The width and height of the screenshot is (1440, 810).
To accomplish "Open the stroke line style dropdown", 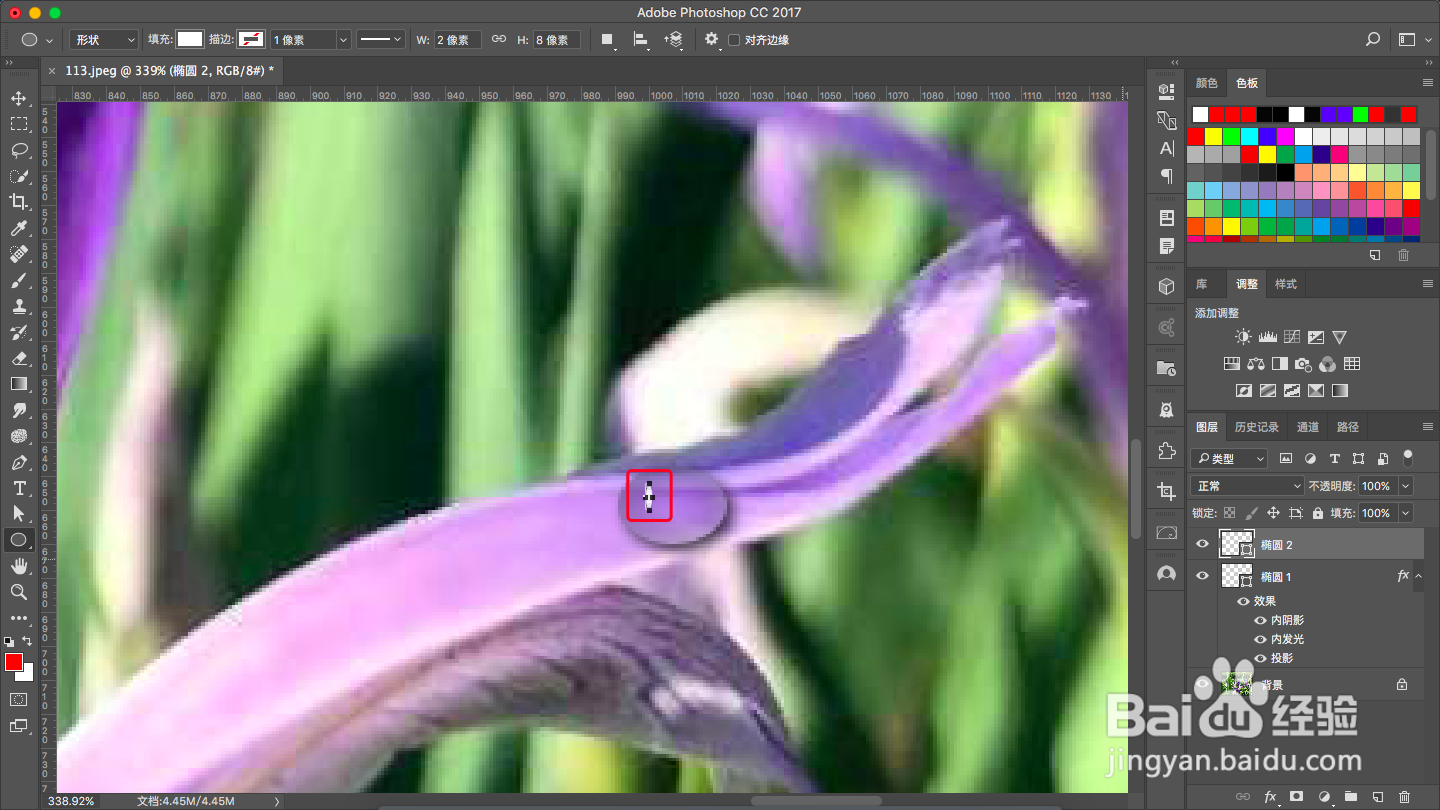I will coord(381,40).
